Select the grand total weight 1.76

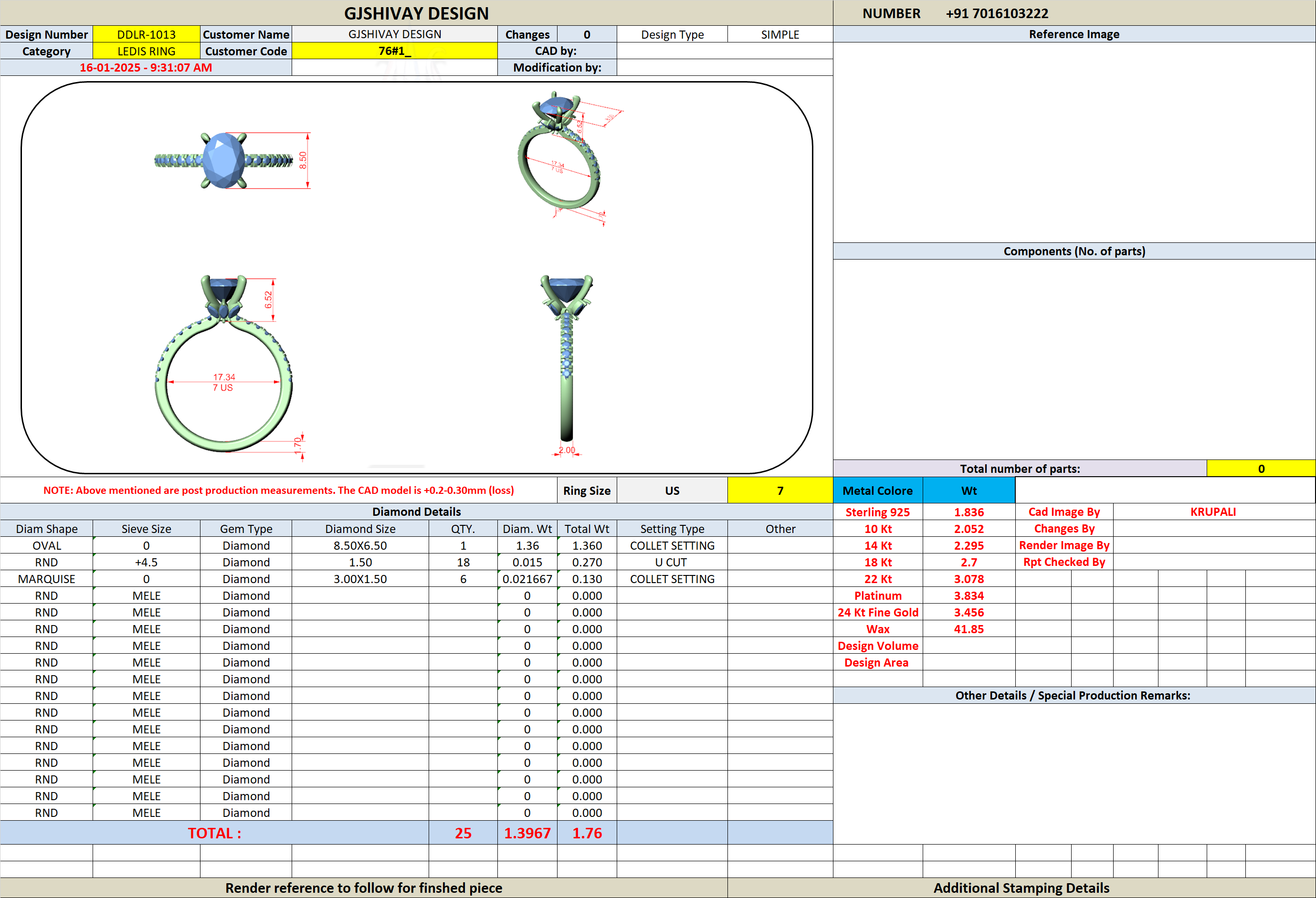587,833
